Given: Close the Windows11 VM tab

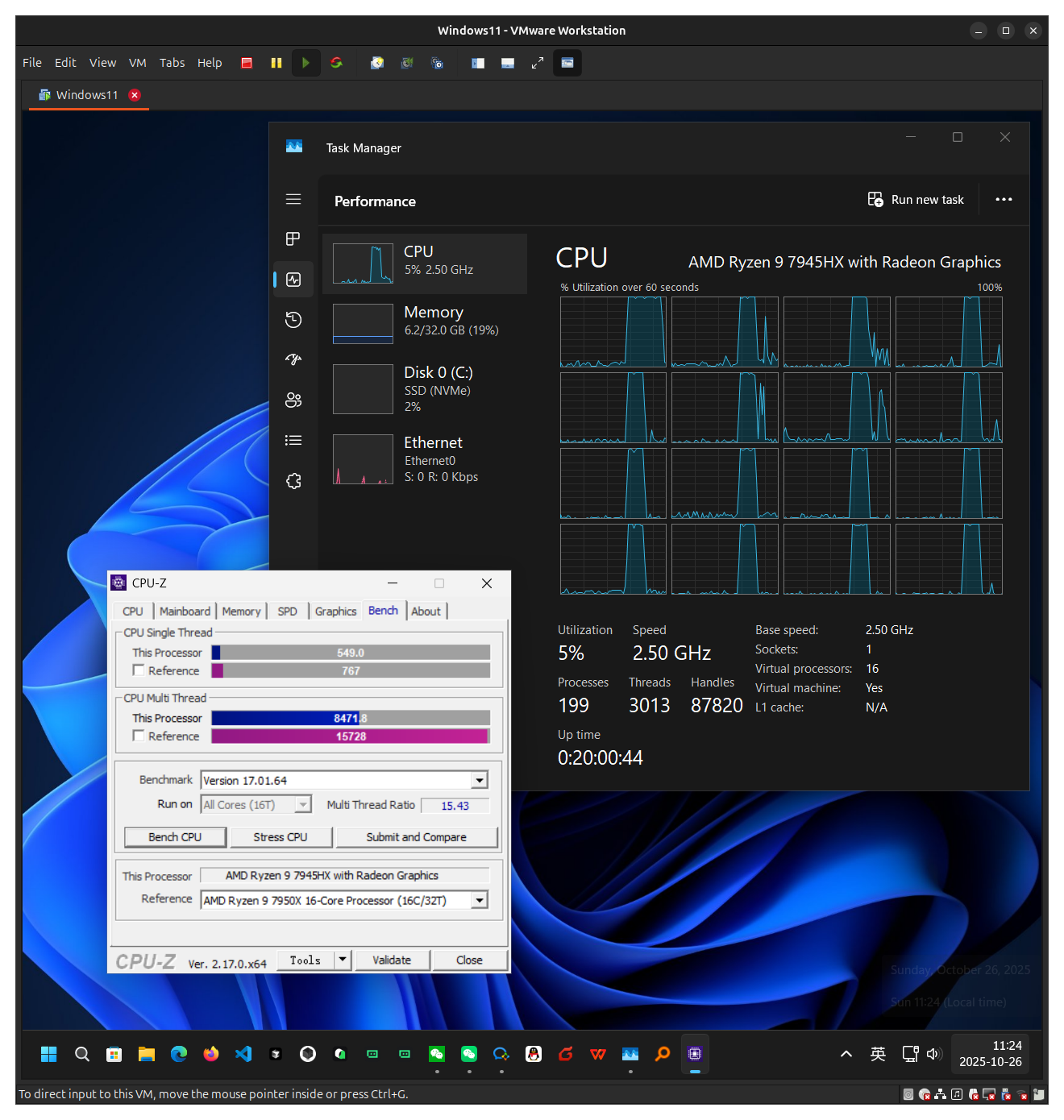Looking at the screenshot, I should click(x=135, y=95).
